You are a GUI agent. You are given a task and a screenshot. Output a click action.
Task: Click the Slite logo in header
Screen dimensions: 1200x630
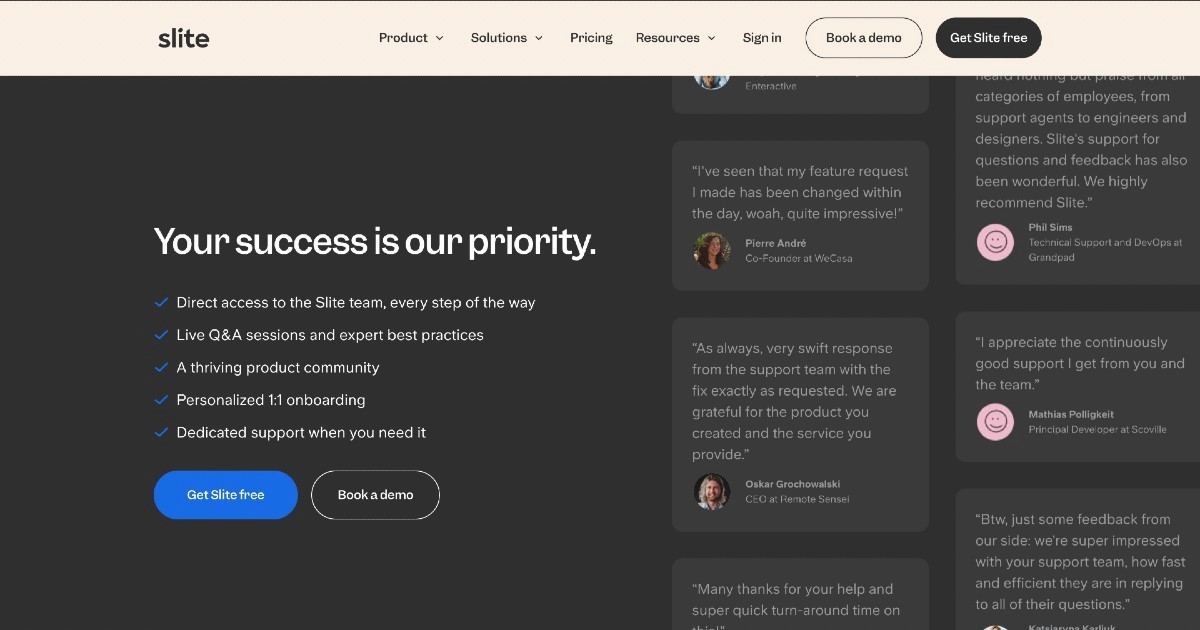pos(184,38)
